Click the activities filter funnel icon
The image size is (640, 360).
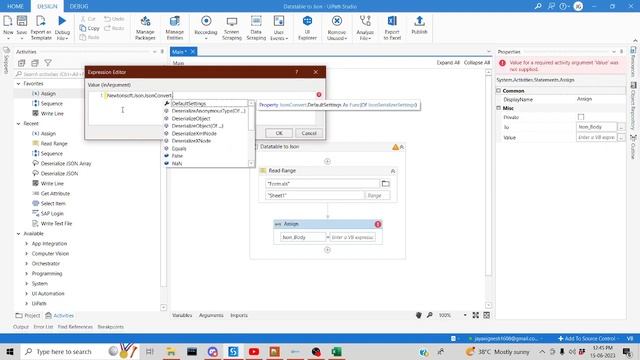pos(48,63)
